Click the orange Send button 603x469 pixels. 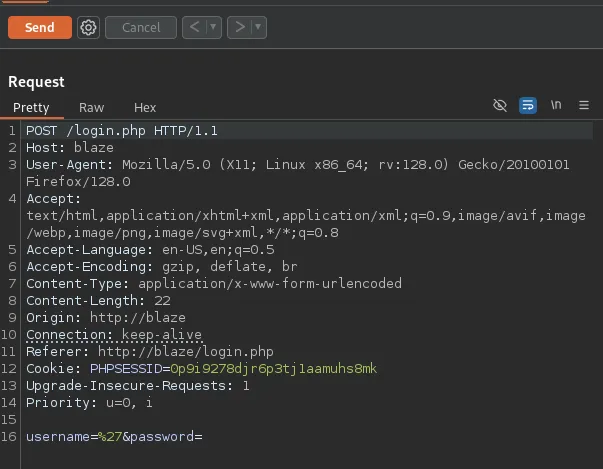click(39, 28)
